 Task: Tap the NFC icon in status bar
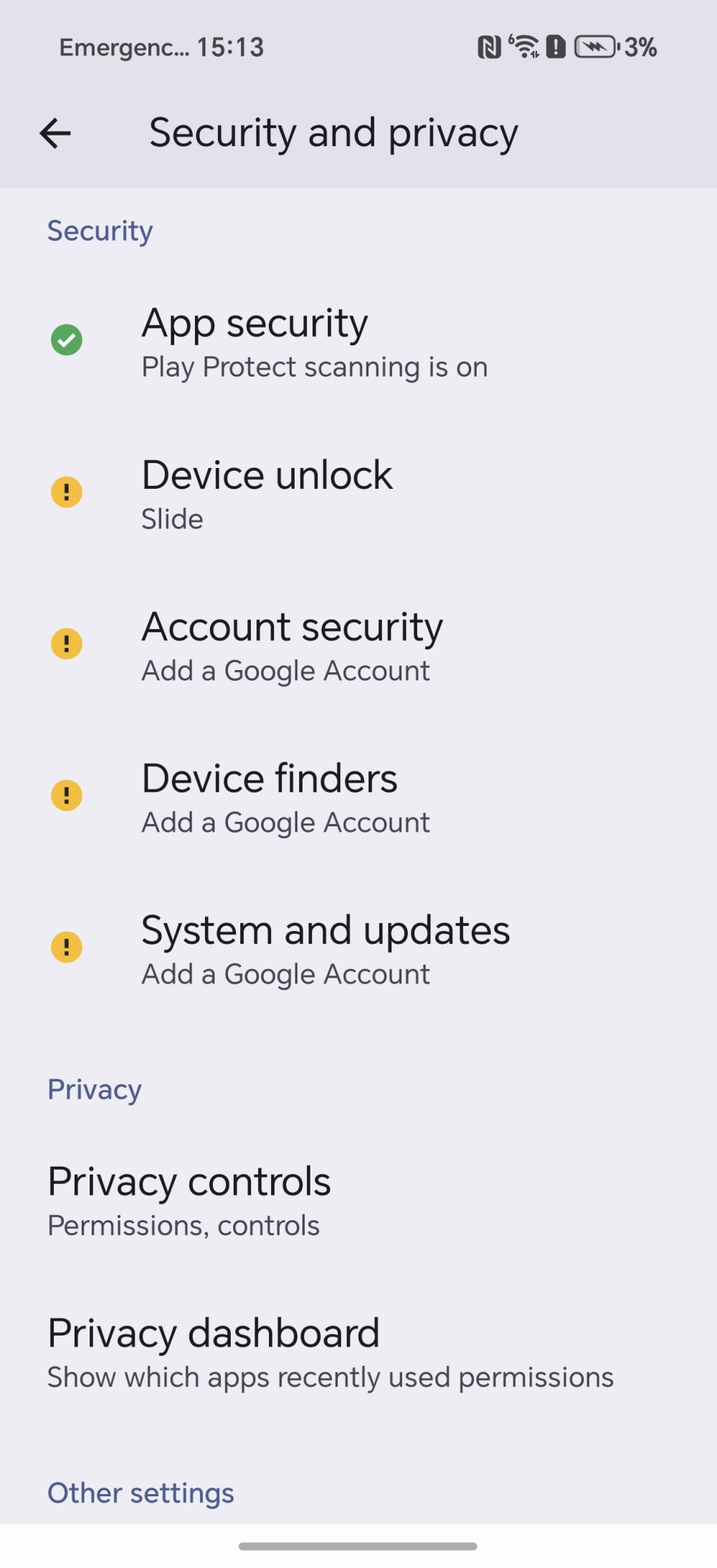489,48
